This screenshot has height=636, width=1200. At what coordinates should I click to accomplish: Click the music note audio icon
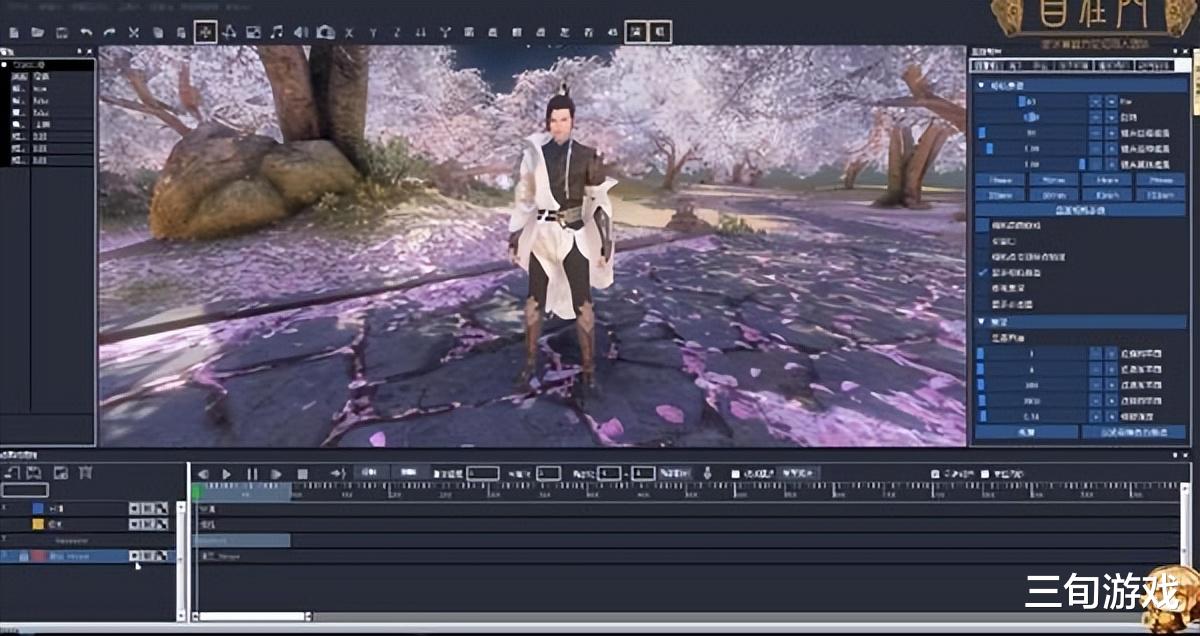(277, 33)
